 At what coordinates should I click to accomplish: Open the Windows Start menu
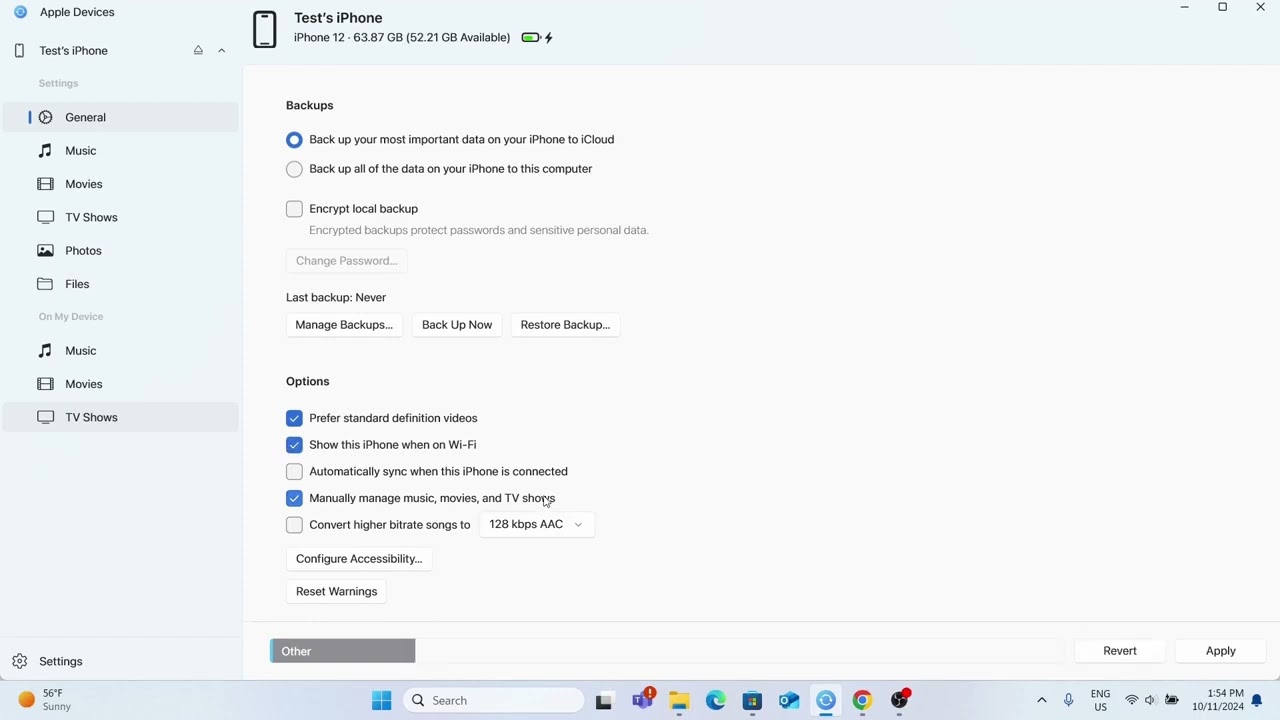(x=381, y=701)
